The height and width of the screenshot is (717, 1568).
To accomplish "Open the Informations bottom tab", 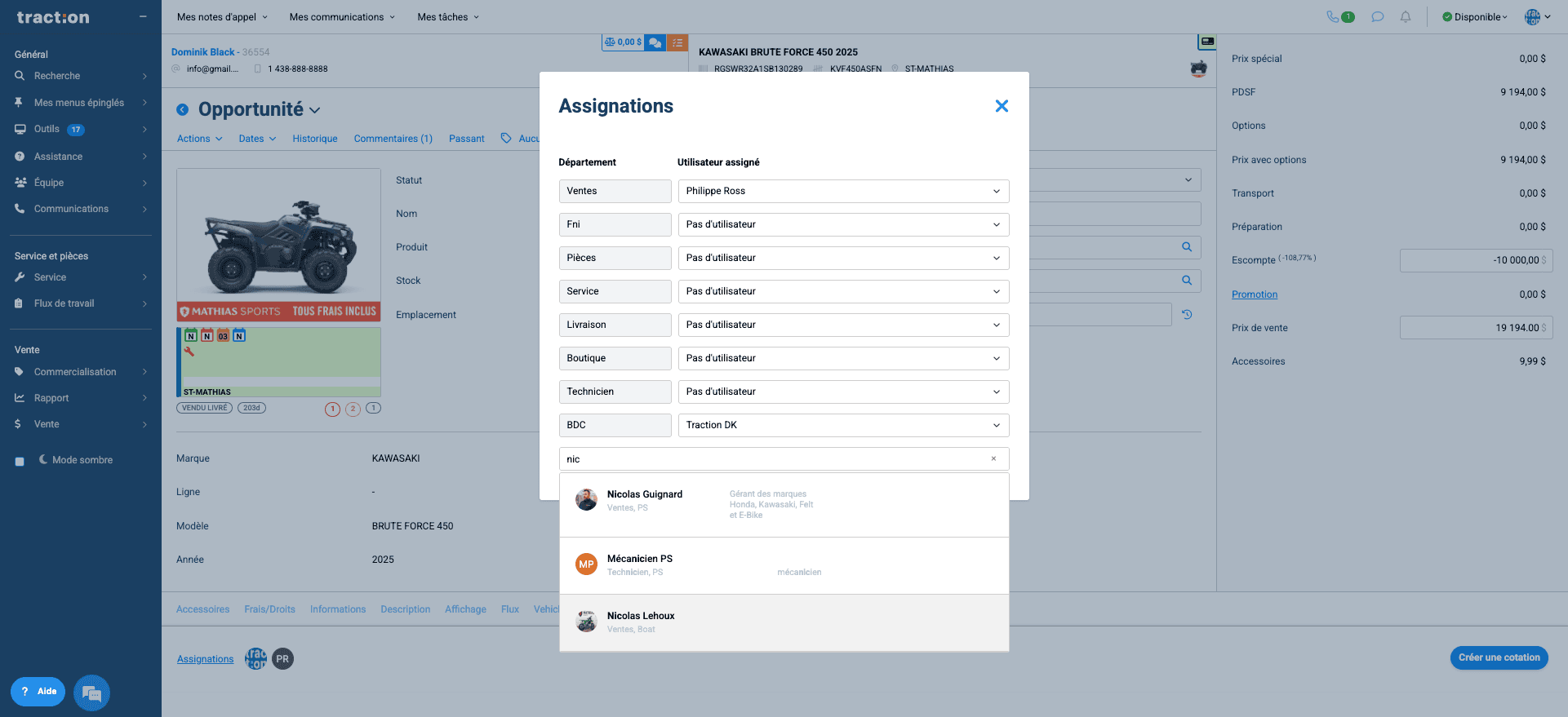I will coord(338,609).
